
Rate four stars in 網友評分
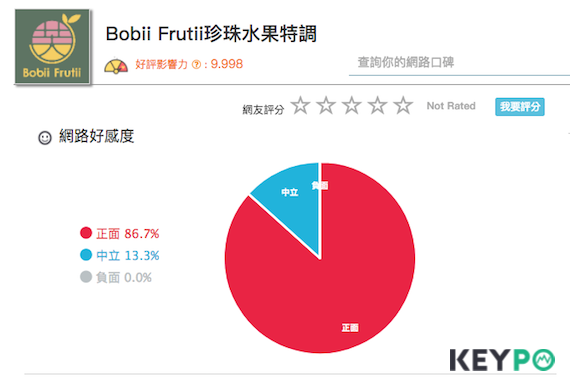tap(378, 106)
